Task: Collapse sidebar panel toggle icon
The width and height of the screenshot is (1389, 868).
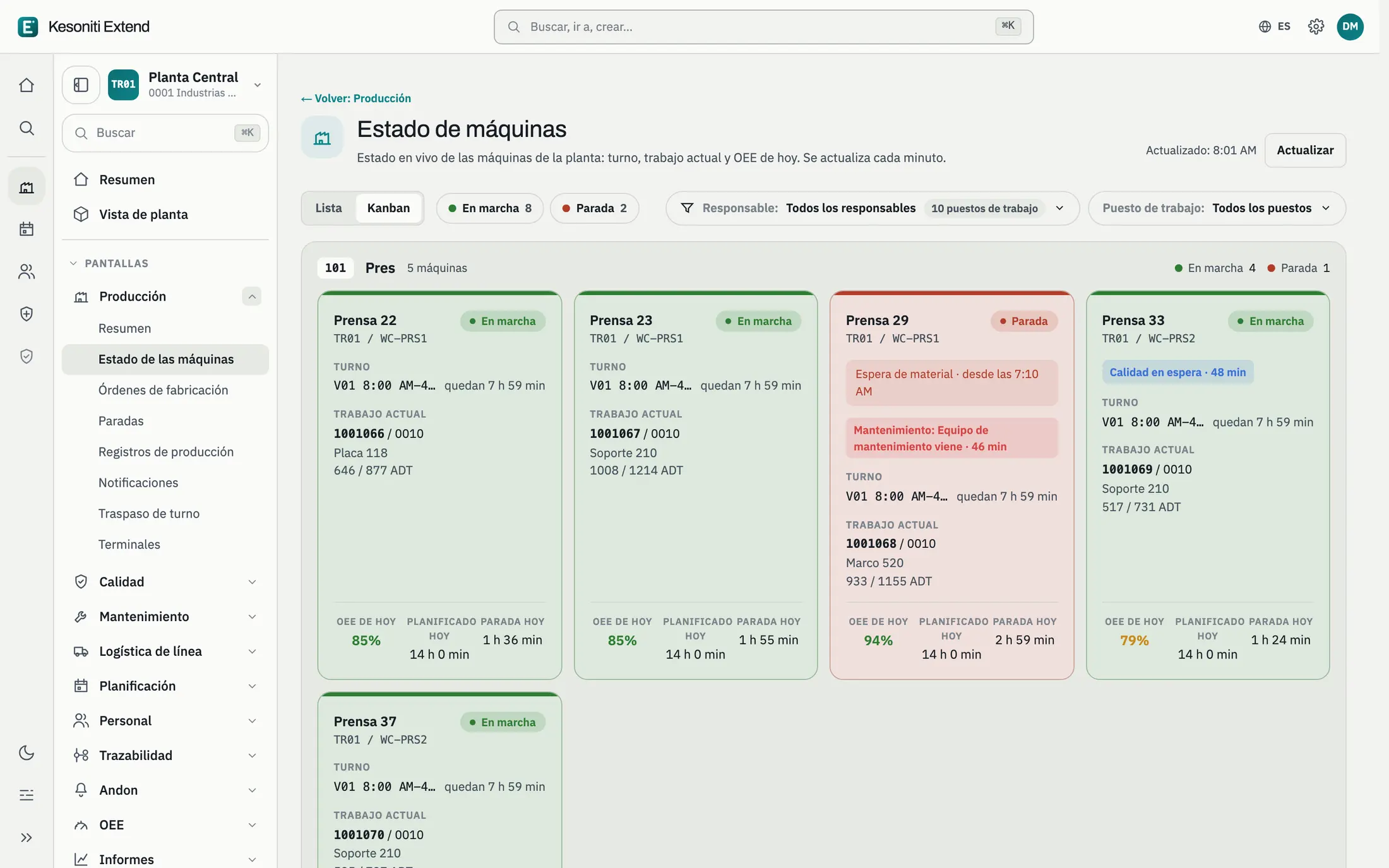Action: point(81,85)
